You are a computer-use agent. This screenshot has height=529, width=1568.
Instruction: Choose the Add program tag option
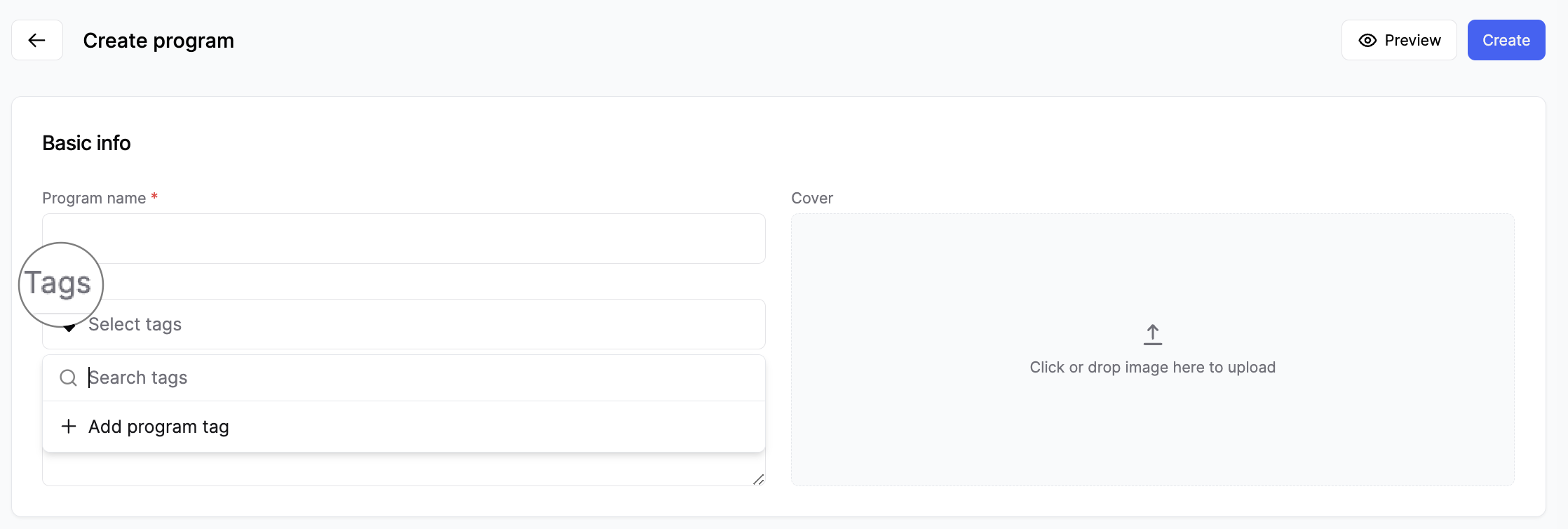point(158,427)
